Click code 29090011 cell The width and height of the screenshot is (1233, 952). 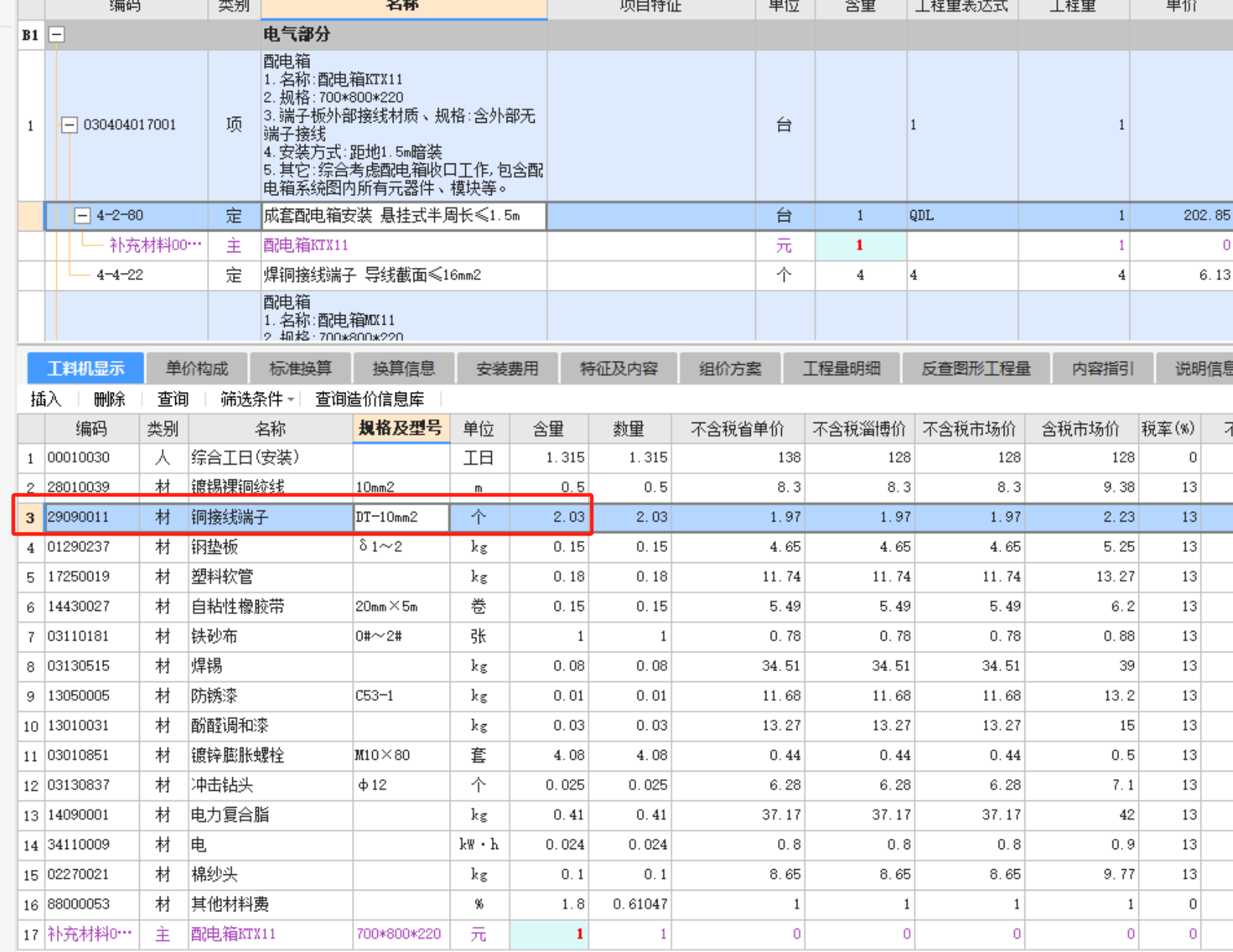tap(92, 517)
